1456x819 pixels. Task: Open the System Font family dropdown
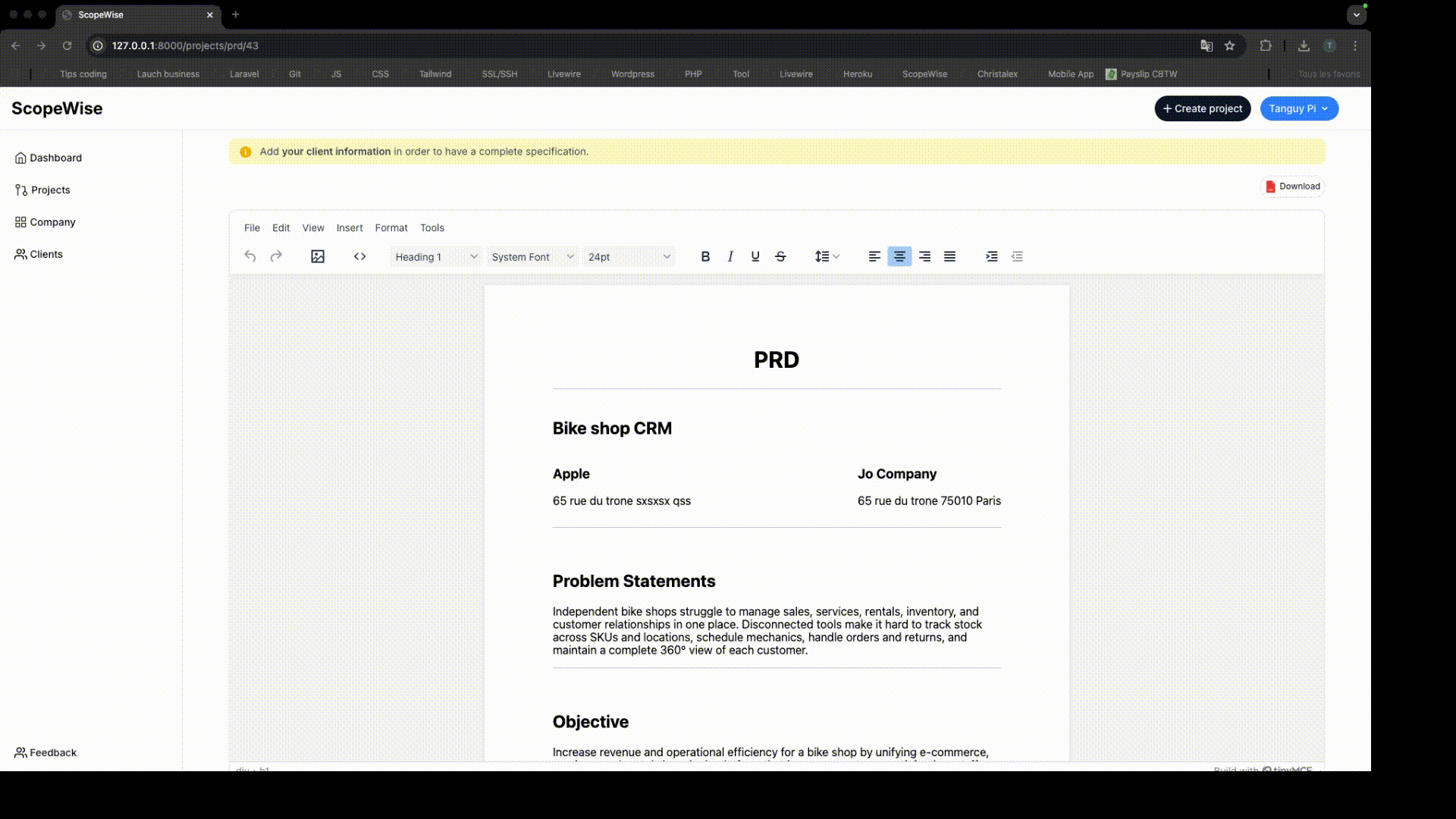(532, 257)
